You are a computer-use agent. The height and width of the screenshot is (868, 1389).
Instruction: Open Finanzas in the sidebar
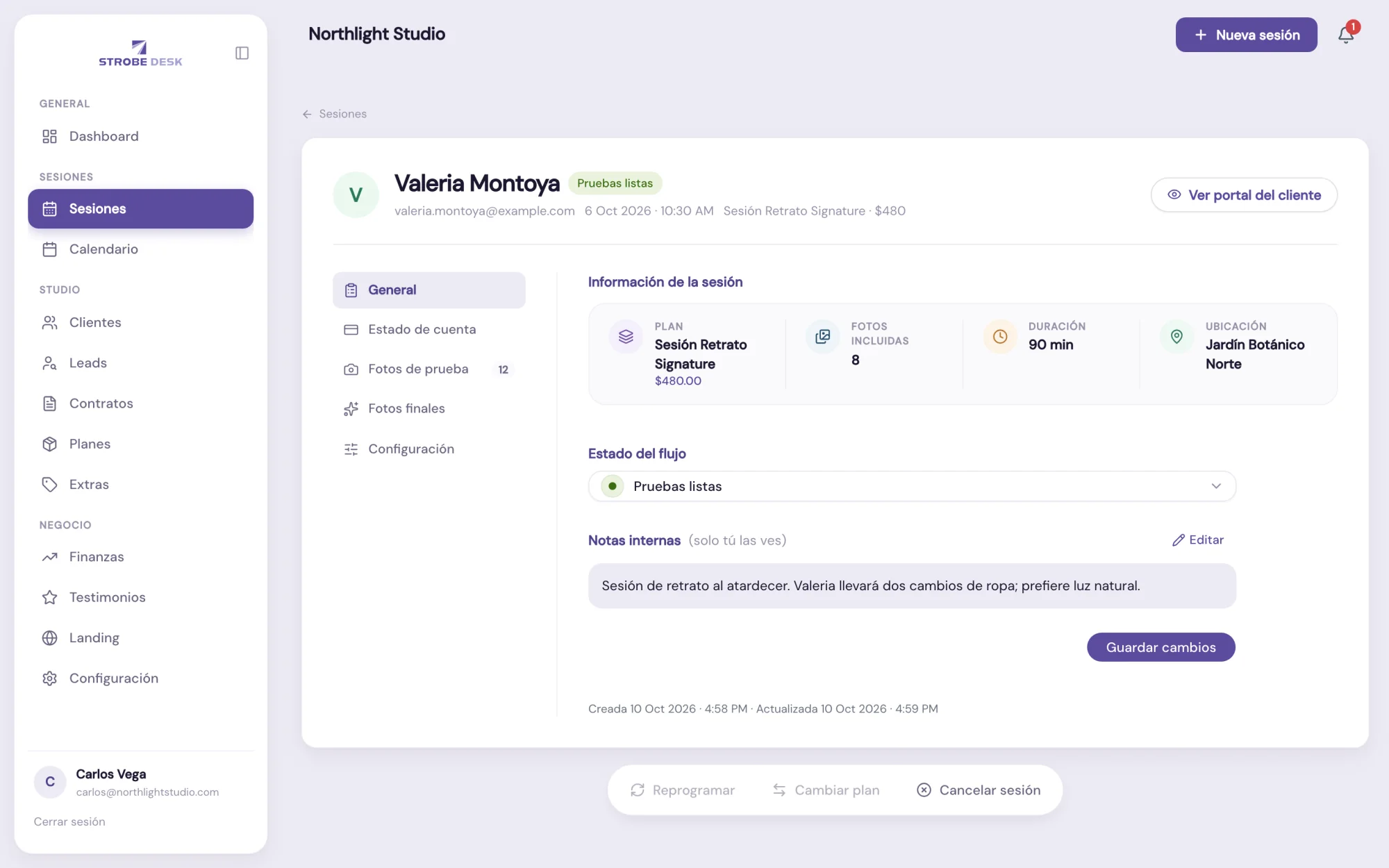pos(140,557)
